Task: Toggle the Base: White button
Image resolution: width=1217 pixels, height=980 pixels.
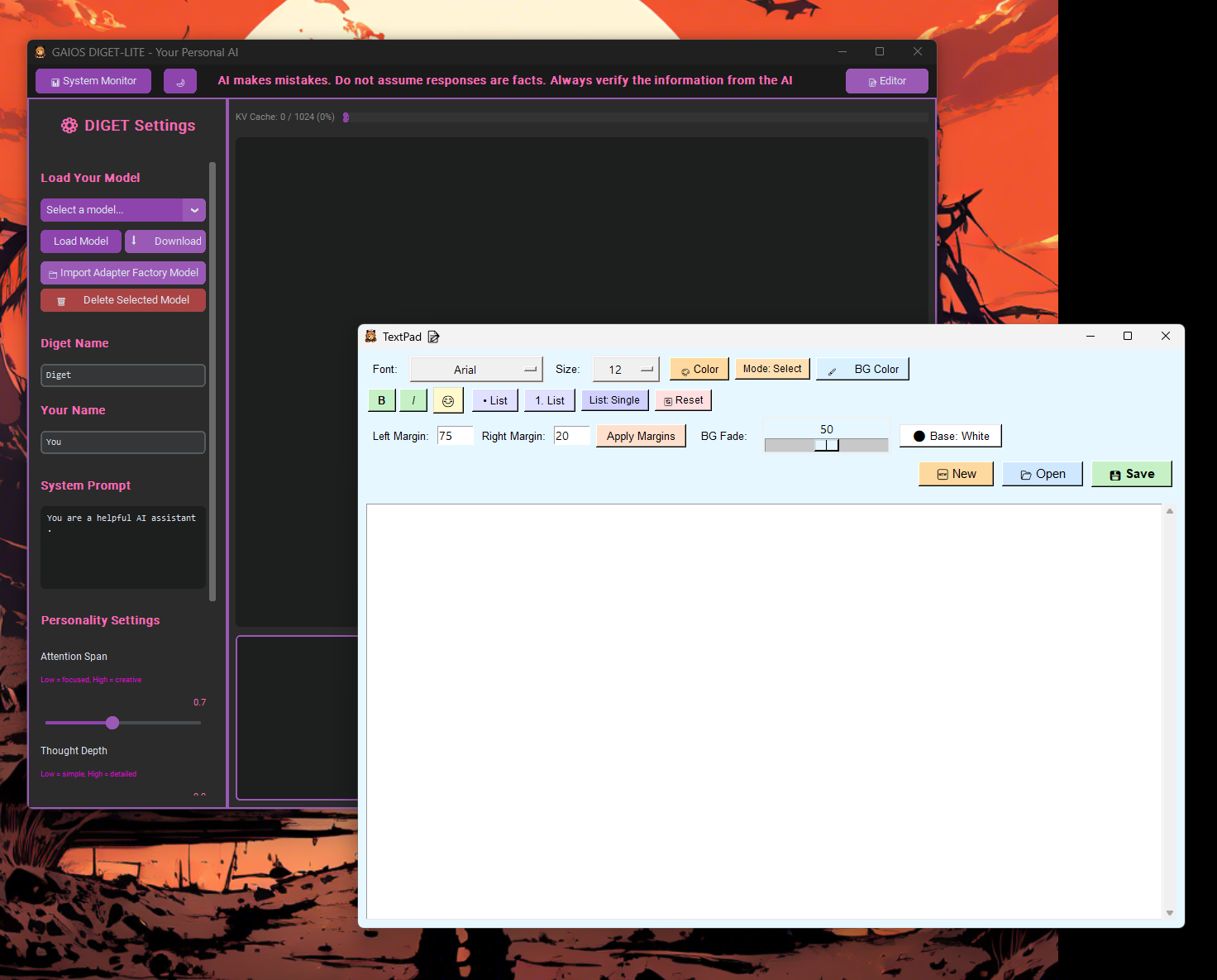Action: [951, 436]
